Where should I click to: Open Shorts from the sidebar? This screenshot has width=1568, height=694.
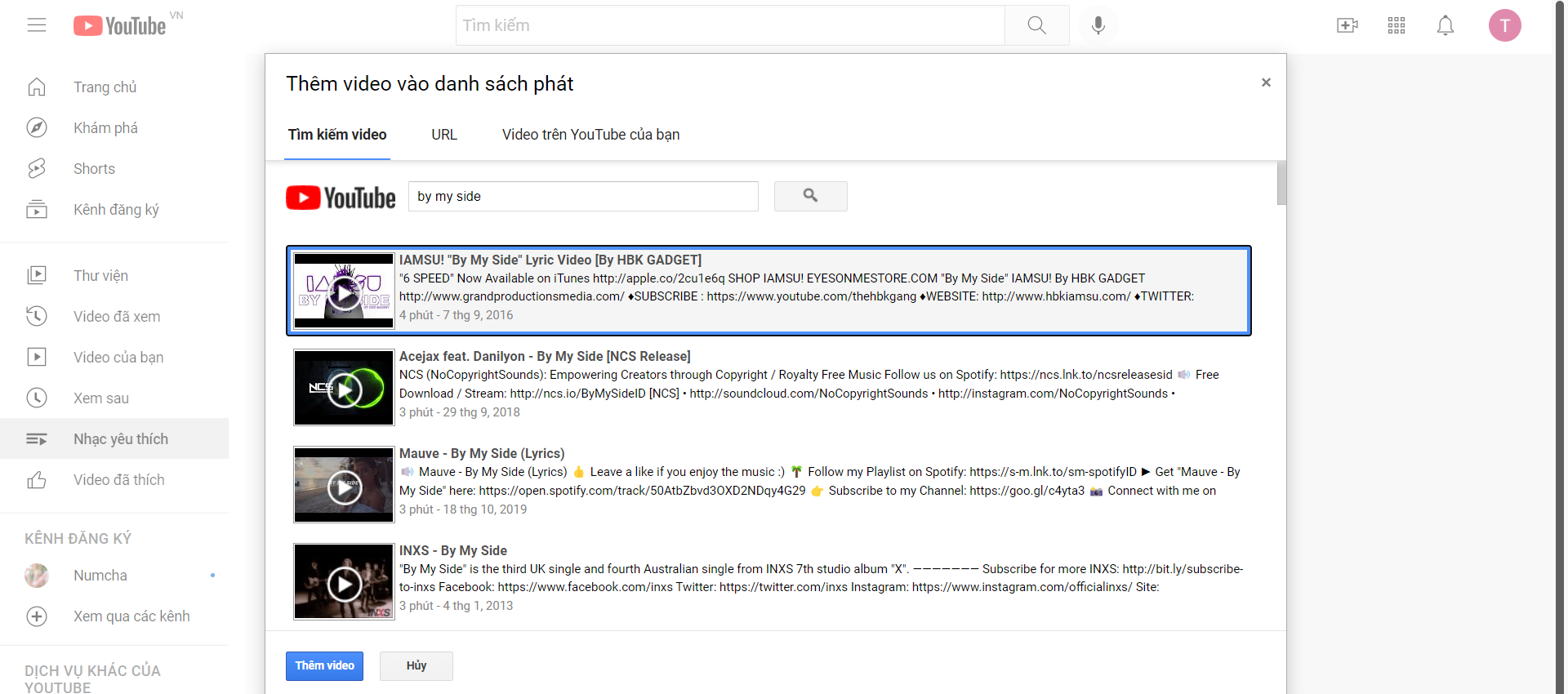coord(94,169)
